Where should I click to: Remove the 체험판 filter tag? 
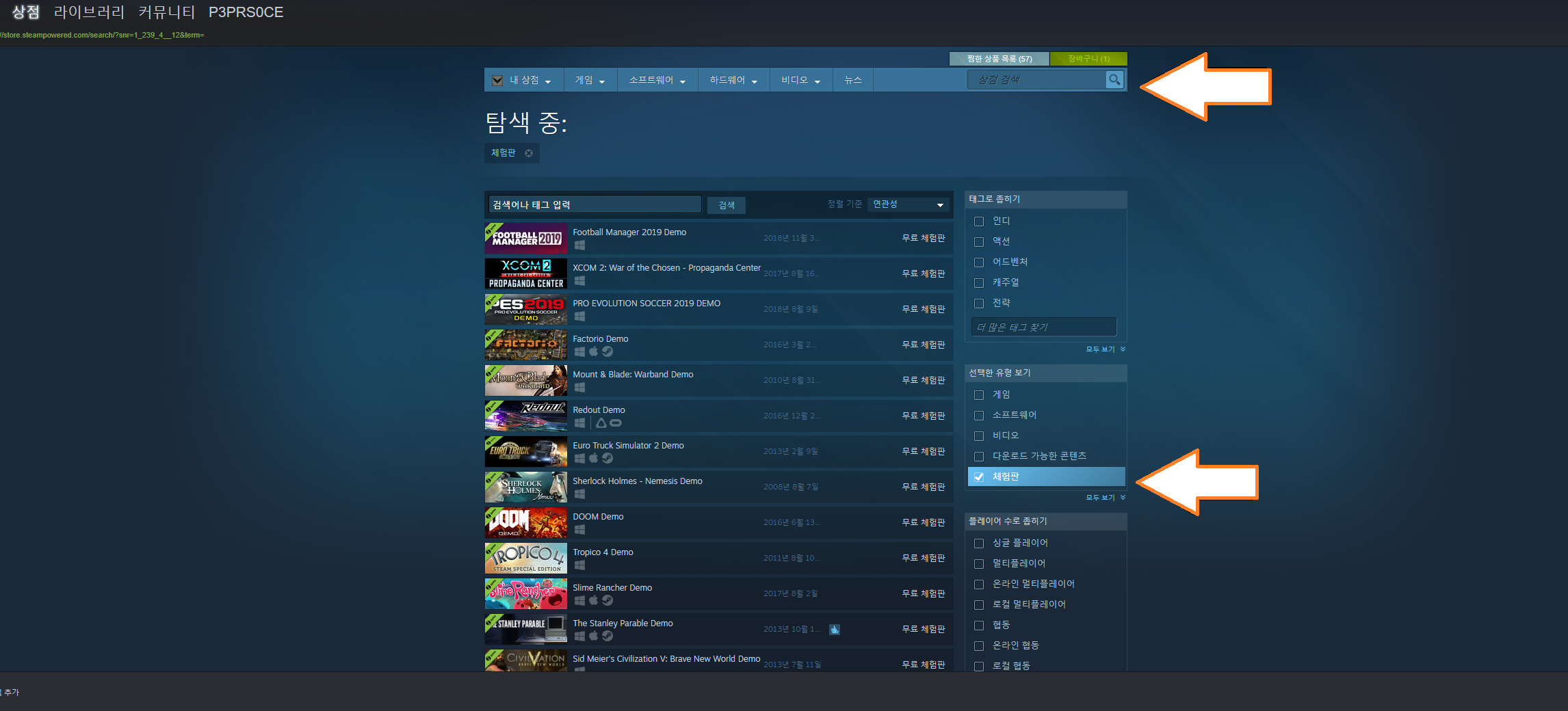(x=529, y=153)
